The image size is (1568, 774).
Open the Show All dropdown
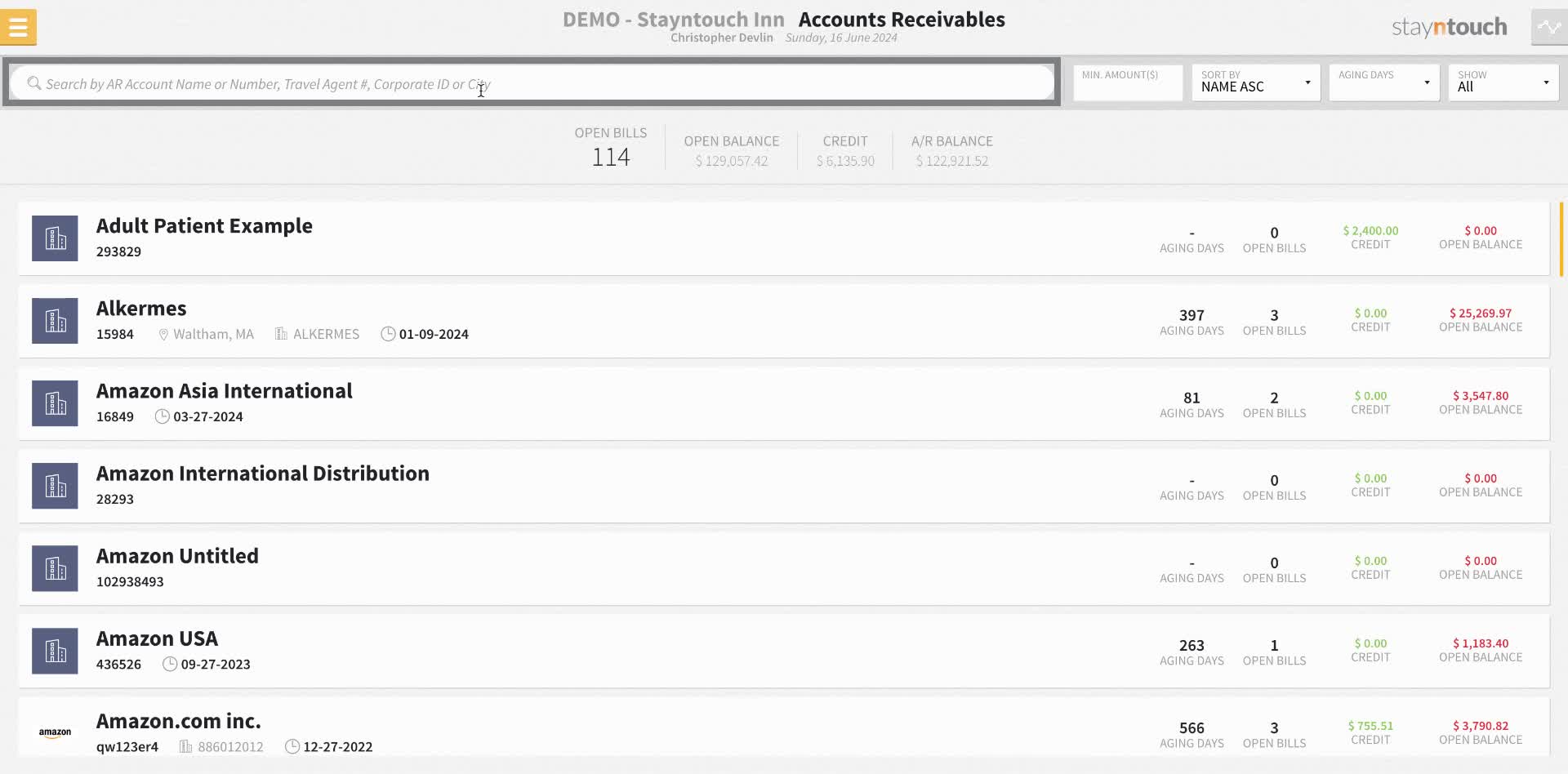tap(1503, 83)
